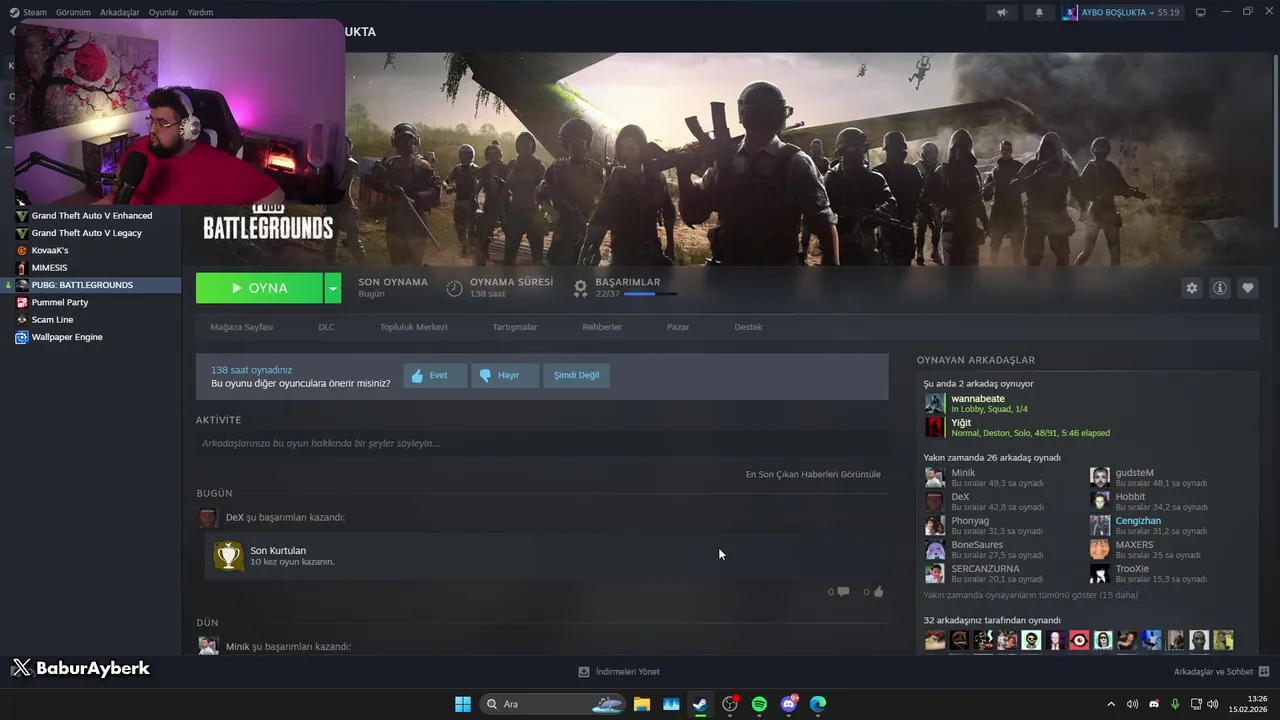Open the Arkadaşlar menu
The width and height of the screenshot is (1280, 720).
pos(120,12)
